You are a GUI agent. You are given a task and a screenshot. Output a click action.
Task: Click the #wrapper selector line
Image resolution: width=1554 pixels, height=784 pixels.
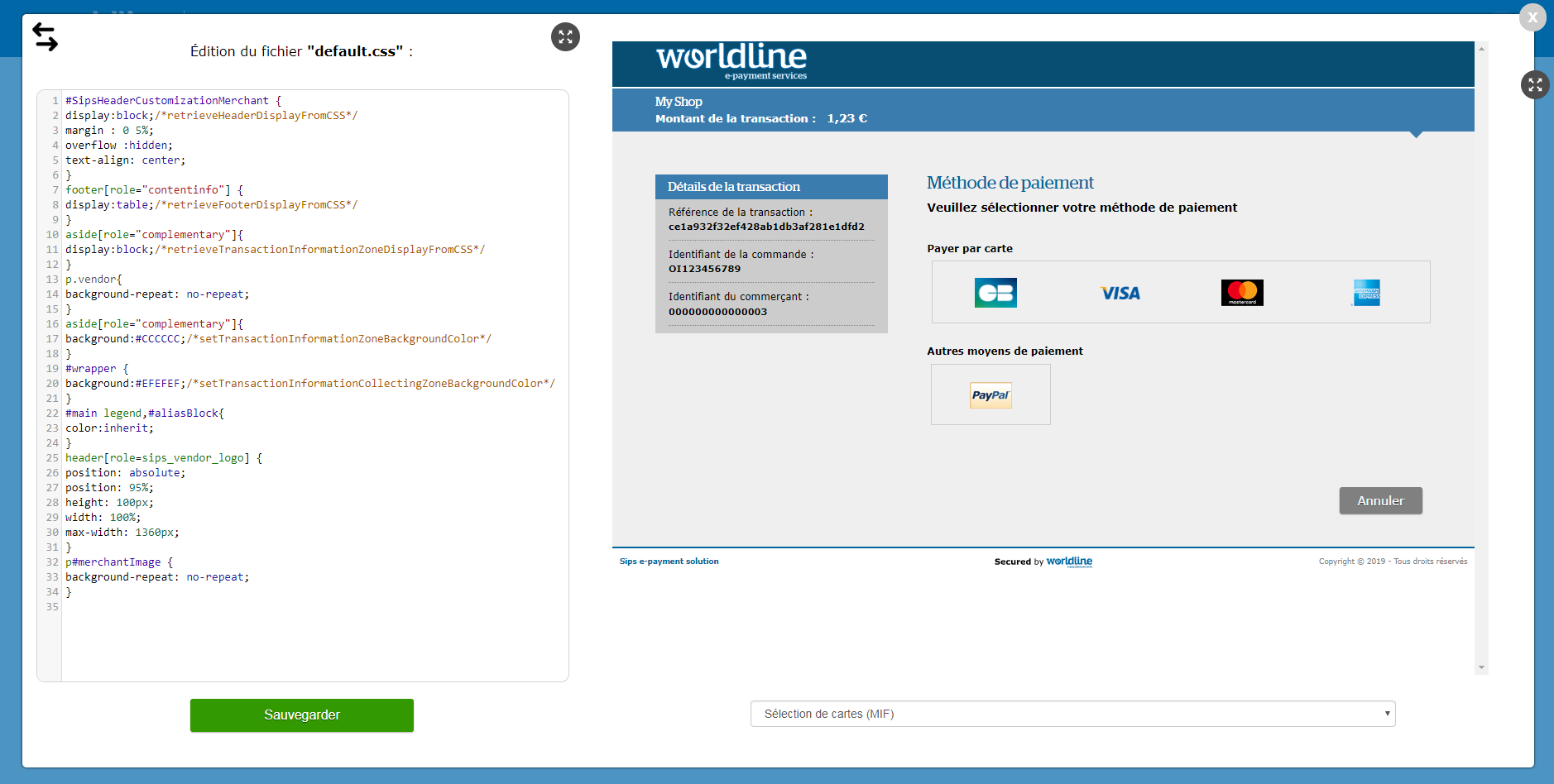(97, 369)
